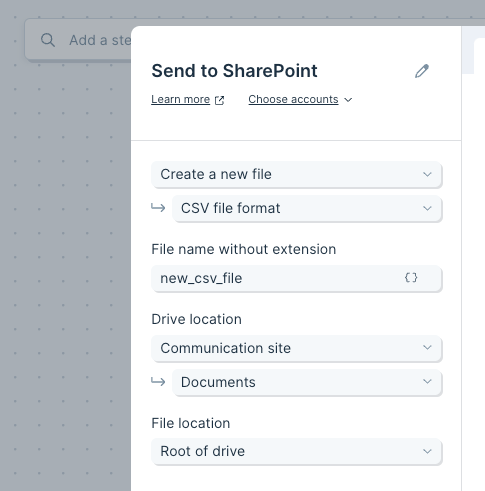Open the Communication site dropdown
This screenshot has width=485, height=491.
point(297,348)
